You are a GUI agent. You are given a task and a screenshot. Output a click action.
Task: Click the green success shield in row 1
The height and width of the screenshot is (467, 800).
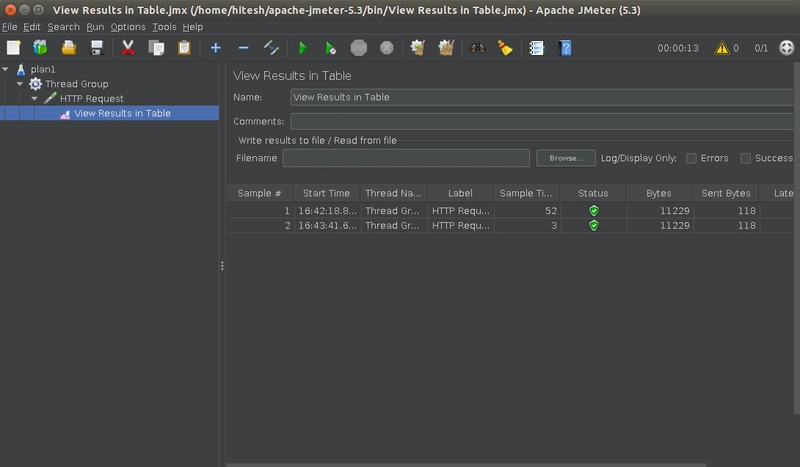click(593, 210)
